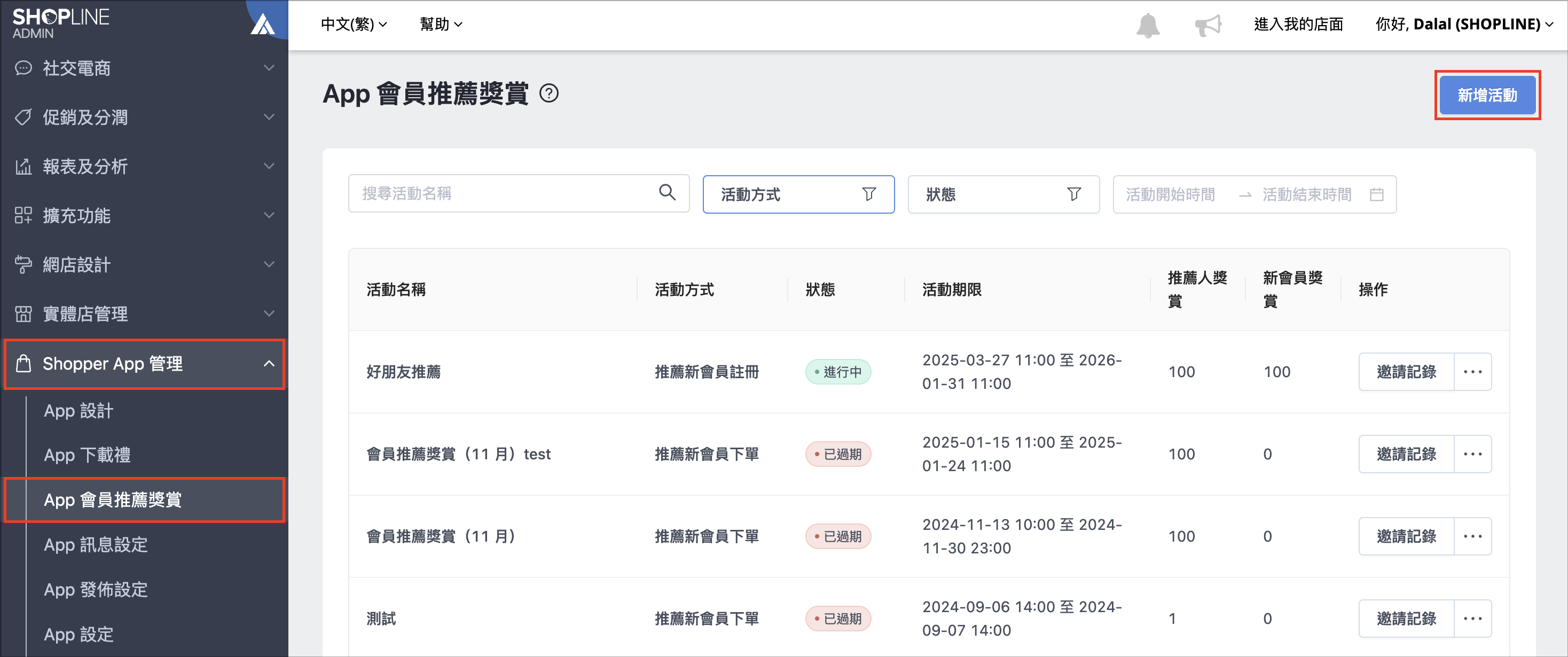
Task: Click the search magnifier icon
Action: (x=667, y=193)
